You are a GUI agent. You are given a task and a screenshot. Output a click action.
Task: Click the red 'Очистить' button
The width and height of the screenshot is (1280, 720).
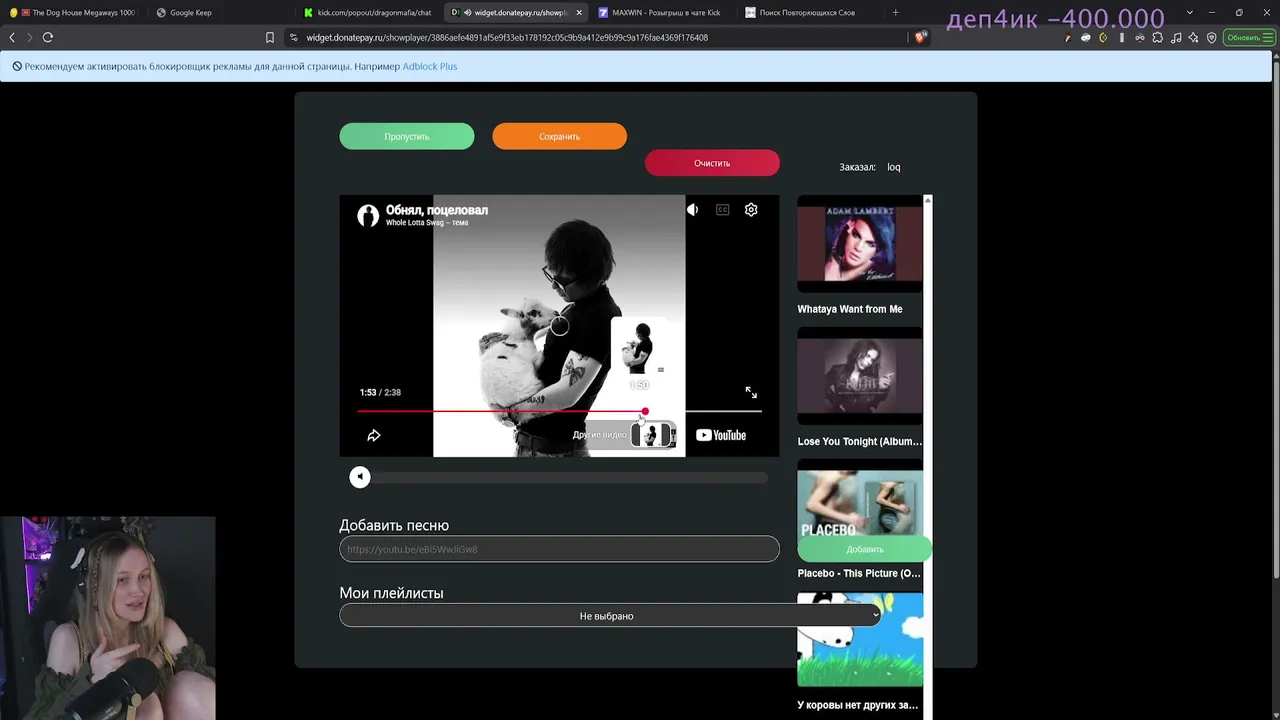712,163
